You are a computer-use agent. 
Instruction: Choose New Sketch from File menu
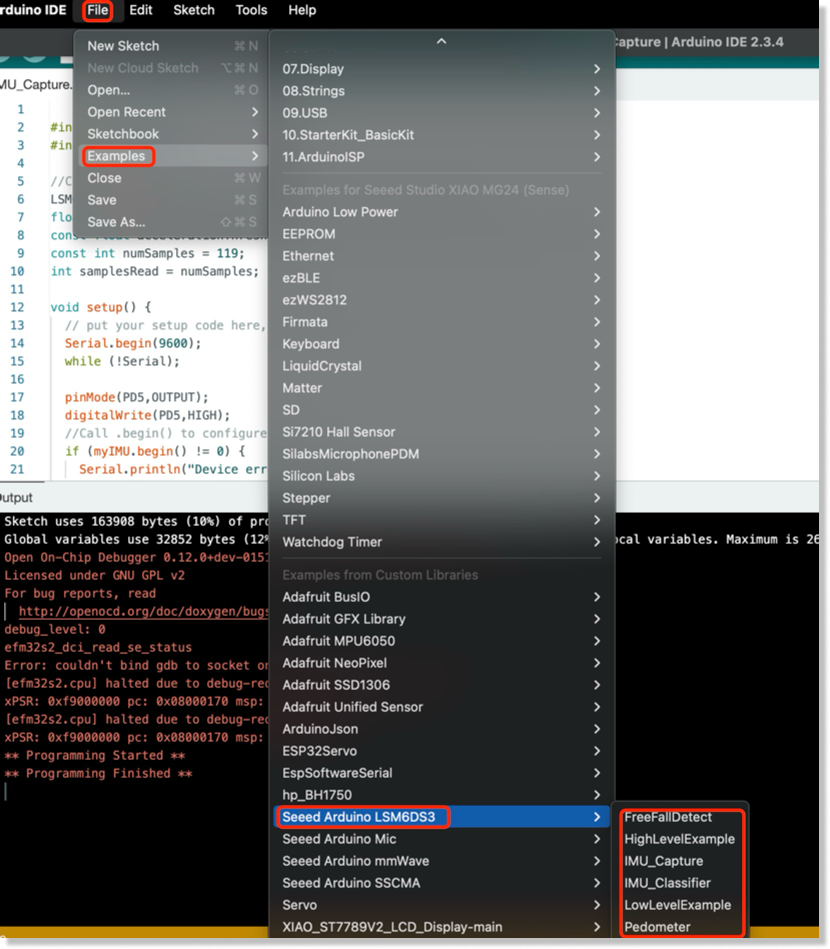pos(171,46)
